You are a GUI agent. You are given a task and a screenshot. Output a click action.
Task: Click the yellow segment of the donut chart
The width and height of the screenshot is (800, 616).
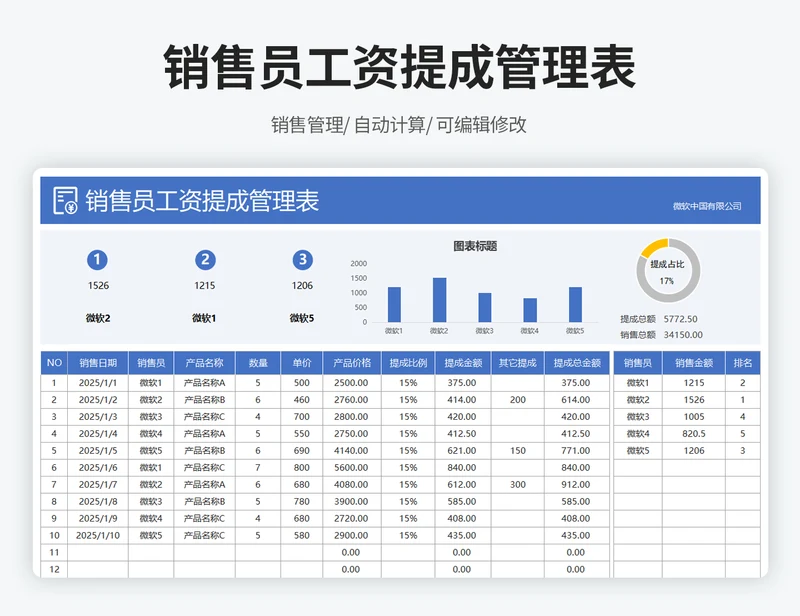(x=655, y=247)
